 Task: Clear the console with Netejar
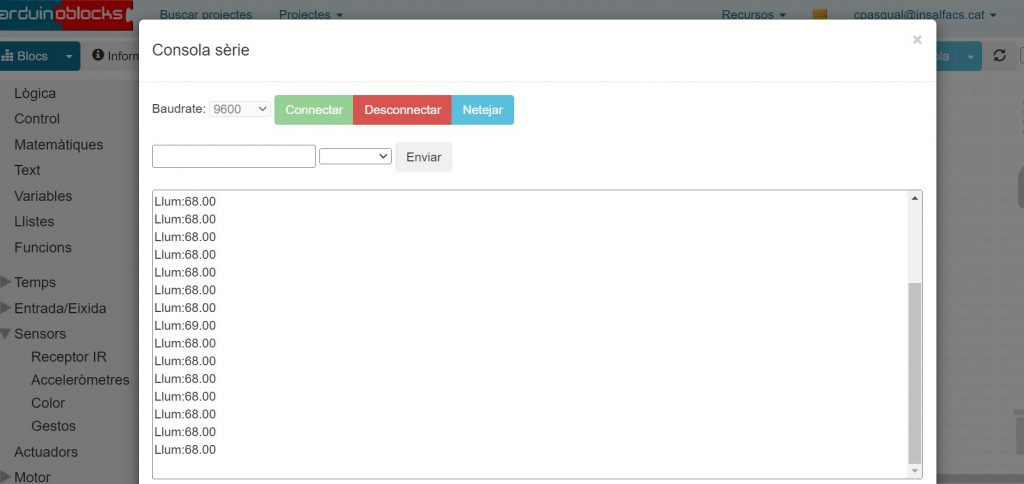pos(482,110)
